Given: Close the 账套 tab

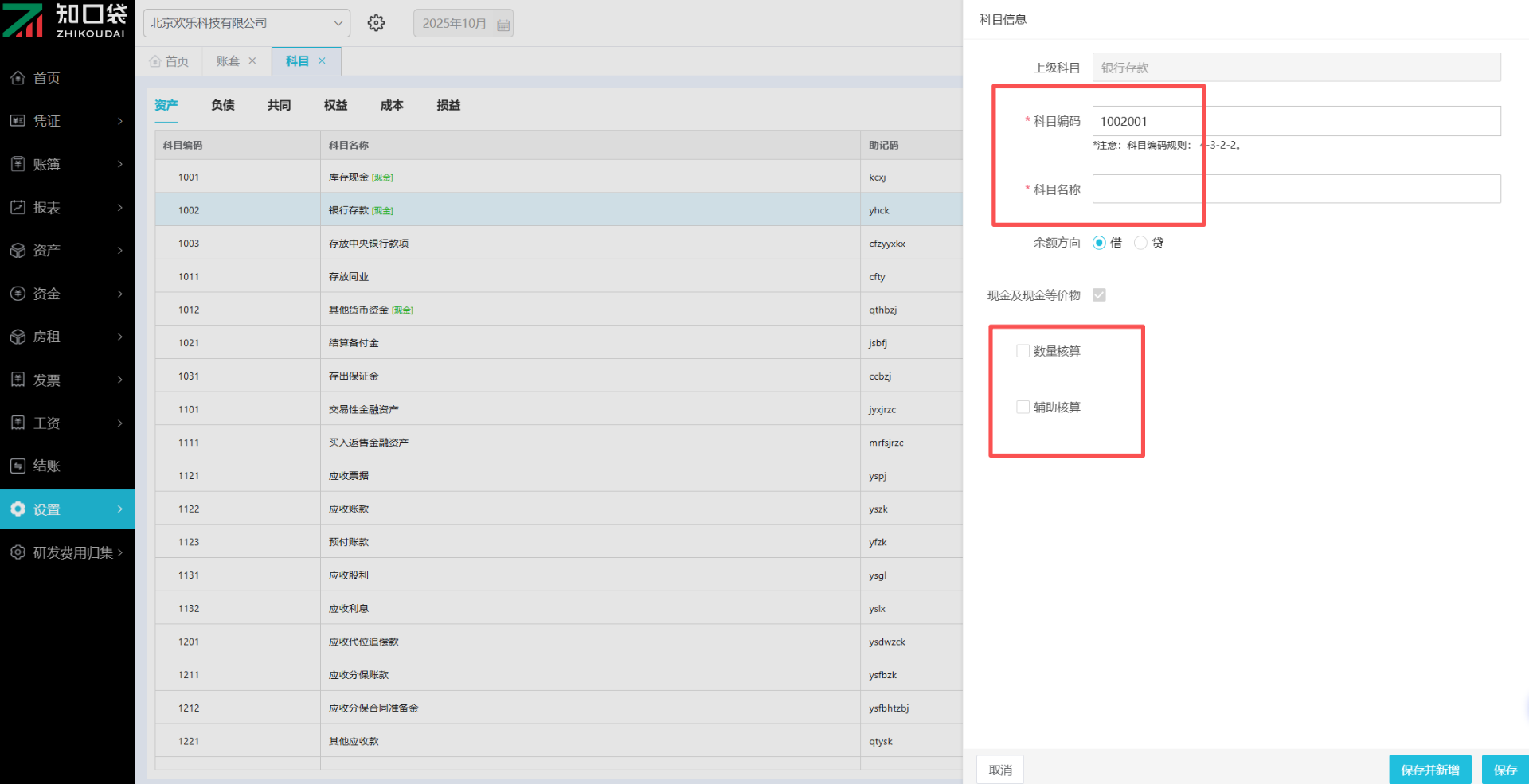Looking at the screenshot, I should pos(252,61).
